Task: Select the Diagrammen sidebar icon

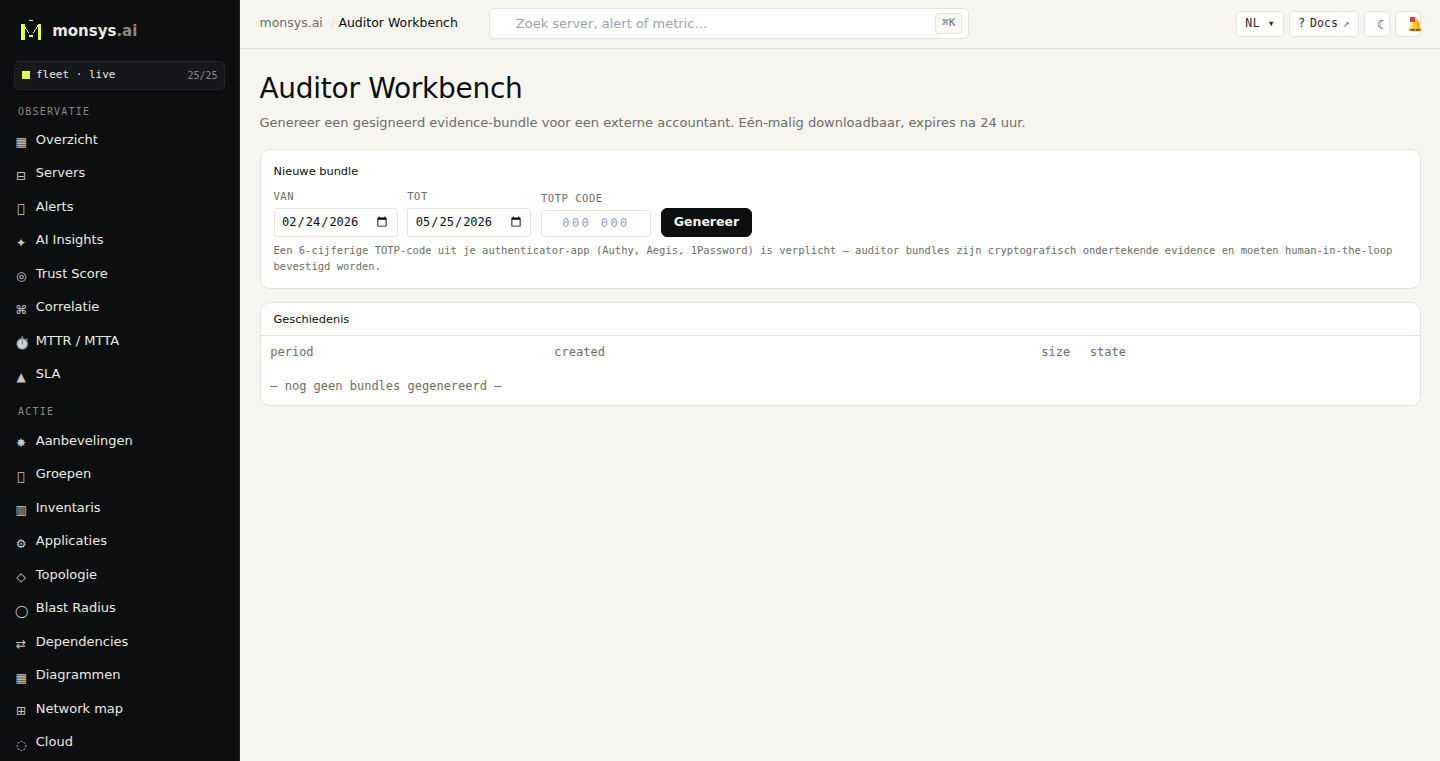Action: [21, 676]
